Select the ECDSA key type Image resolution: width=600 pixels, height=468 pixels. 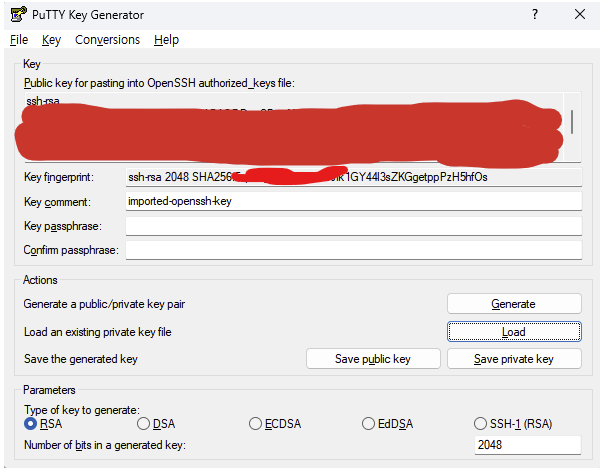(x=275, y=424)
